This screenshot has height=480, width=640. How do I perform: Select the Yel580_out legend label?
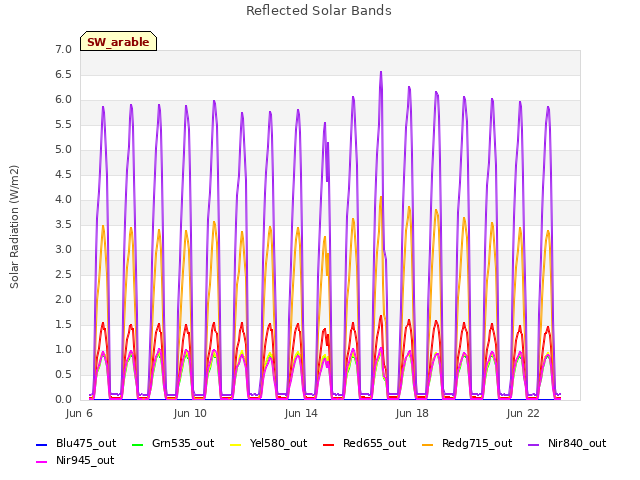(278, 444)
